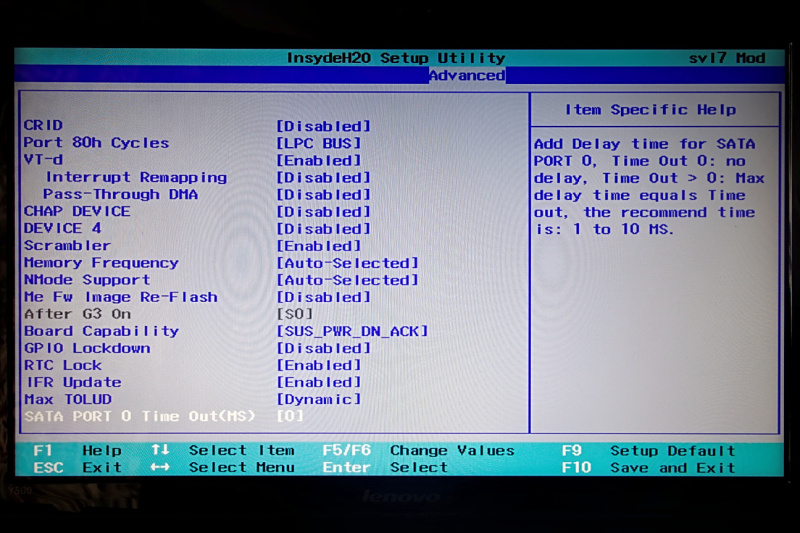The width and height of the screenshot is (800, 533).
Task: Toggle the VT-d Enabled value
Action: coord(319,160)
